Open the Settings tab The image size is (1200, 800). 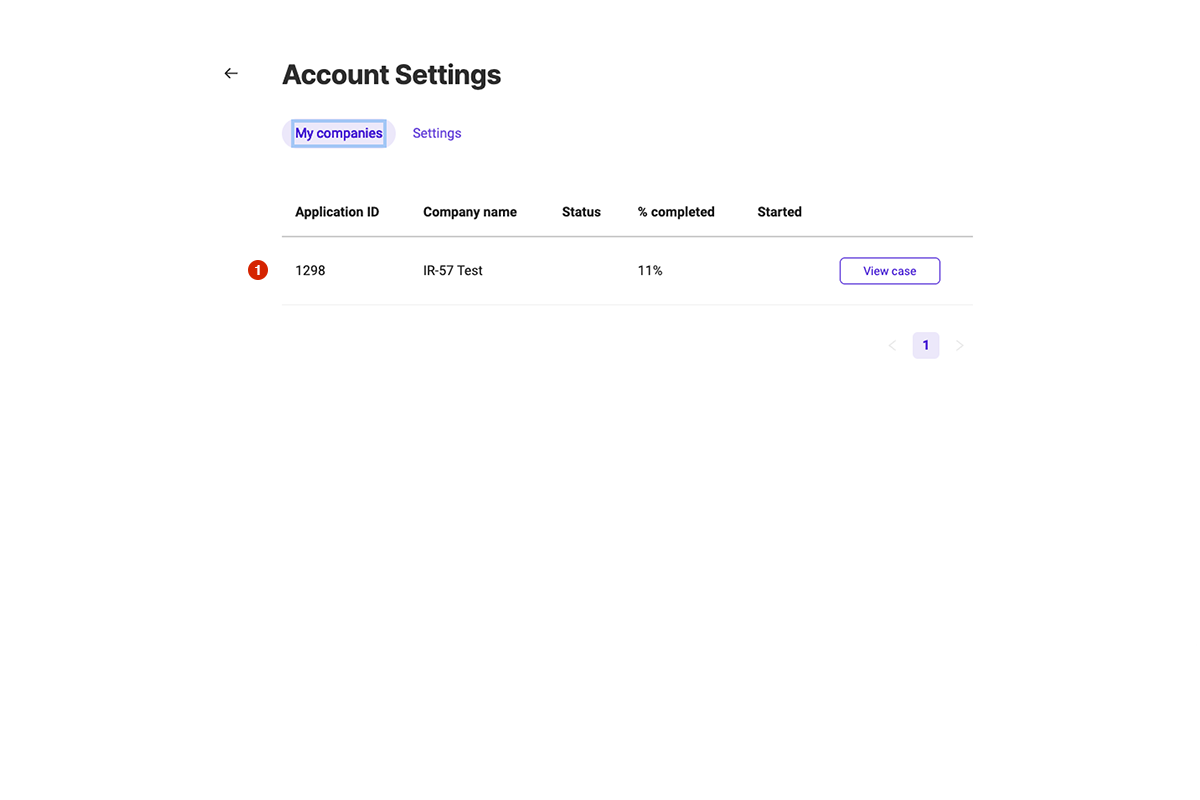(437, 133)
